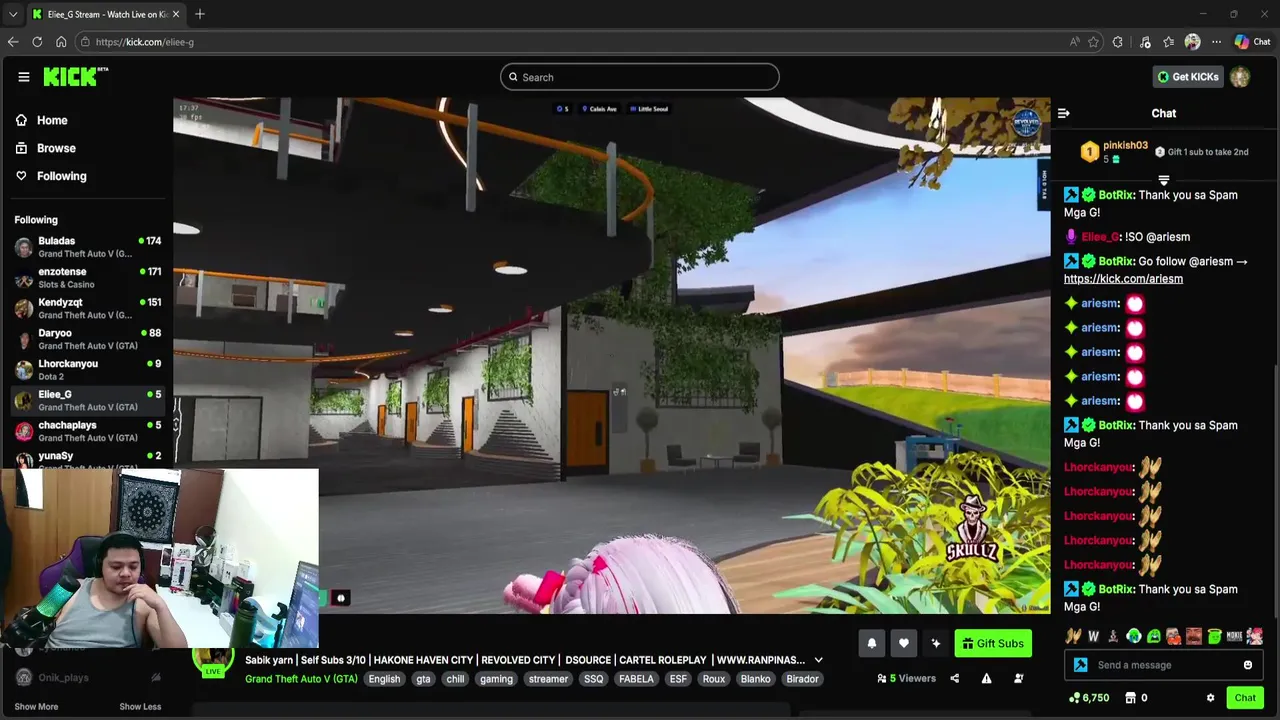This screenshot has height=720, width=1280.
Task: Open browser settings three-dot menu
Action: 1216,42
